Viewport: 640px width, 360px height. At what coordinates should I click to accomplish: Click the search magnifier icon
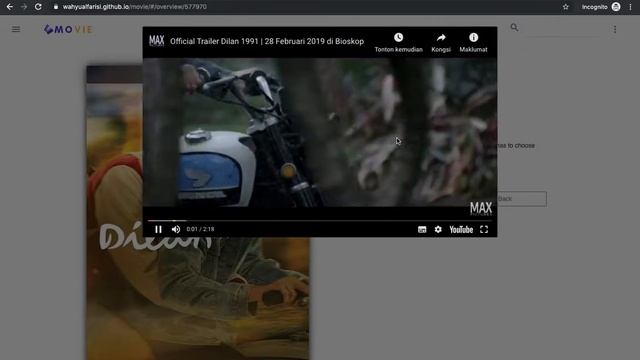[x=514, y=28]
